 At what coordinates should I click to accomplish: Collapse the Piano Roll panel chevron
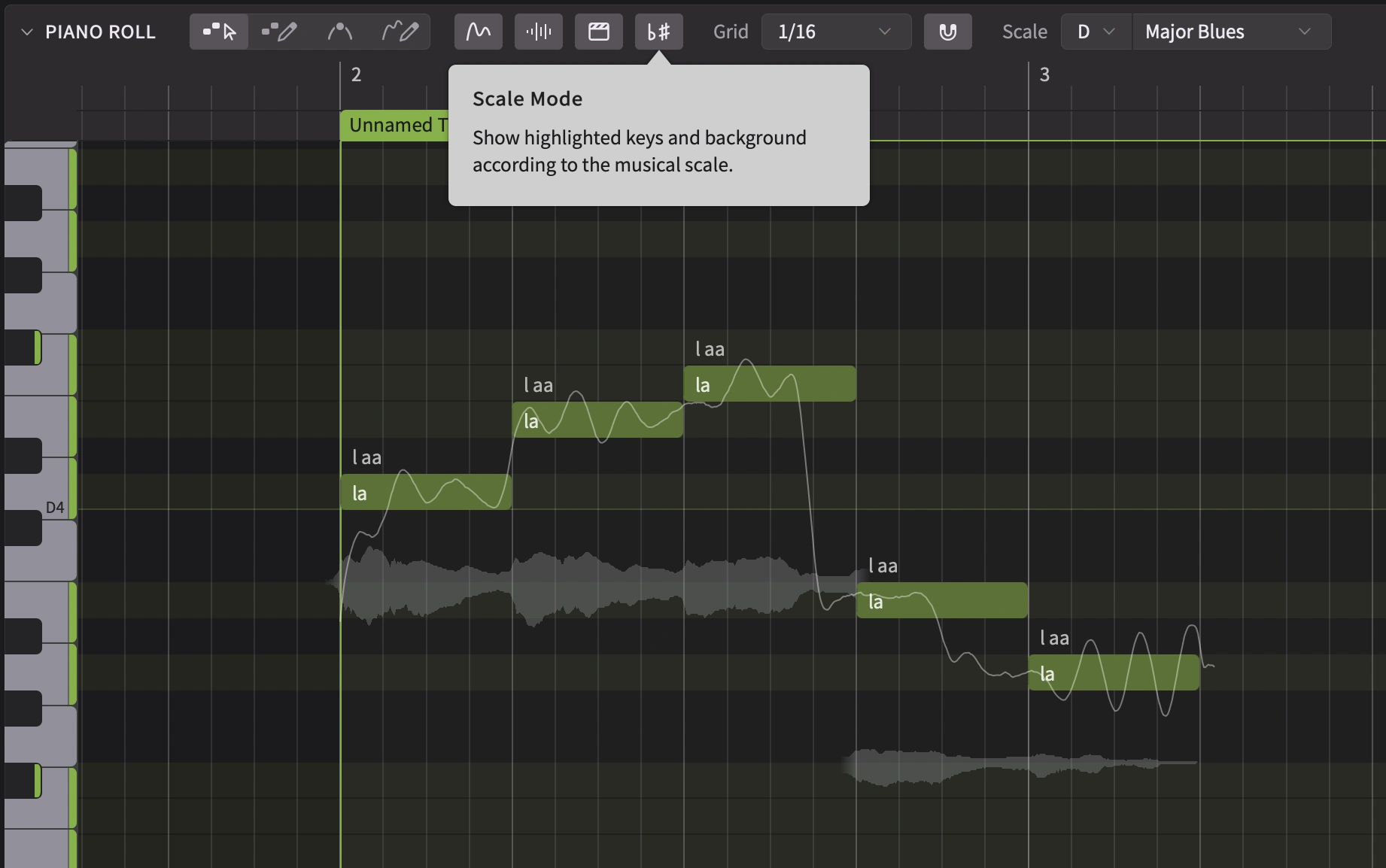pos(27,32)
